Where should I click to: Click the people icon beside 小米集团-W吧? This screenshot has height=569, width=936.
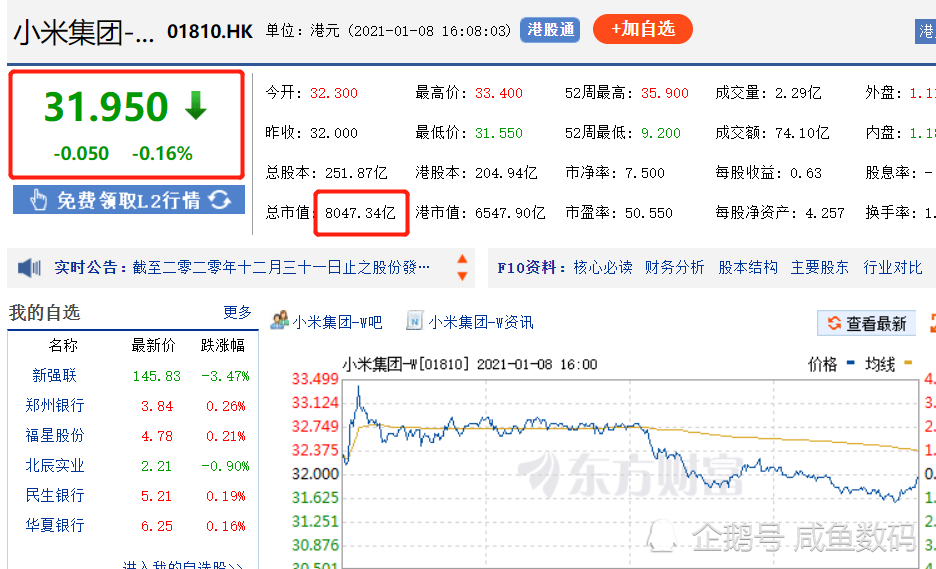coord(279,321)
